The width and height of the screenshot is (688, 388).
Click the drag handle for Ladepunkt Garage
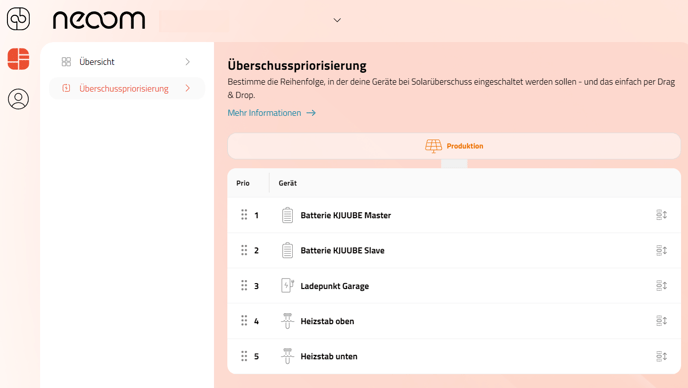pos(244,285)
